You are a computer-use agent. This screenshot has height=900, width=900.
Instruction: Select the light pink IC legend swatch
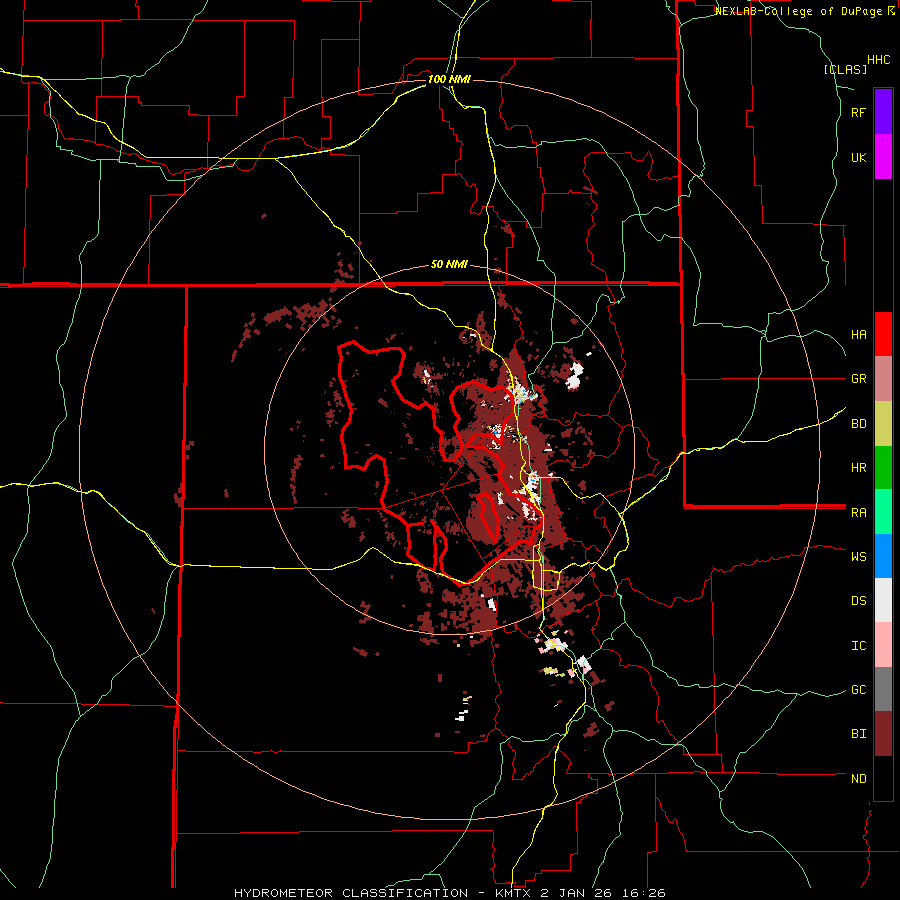point(883,645)
